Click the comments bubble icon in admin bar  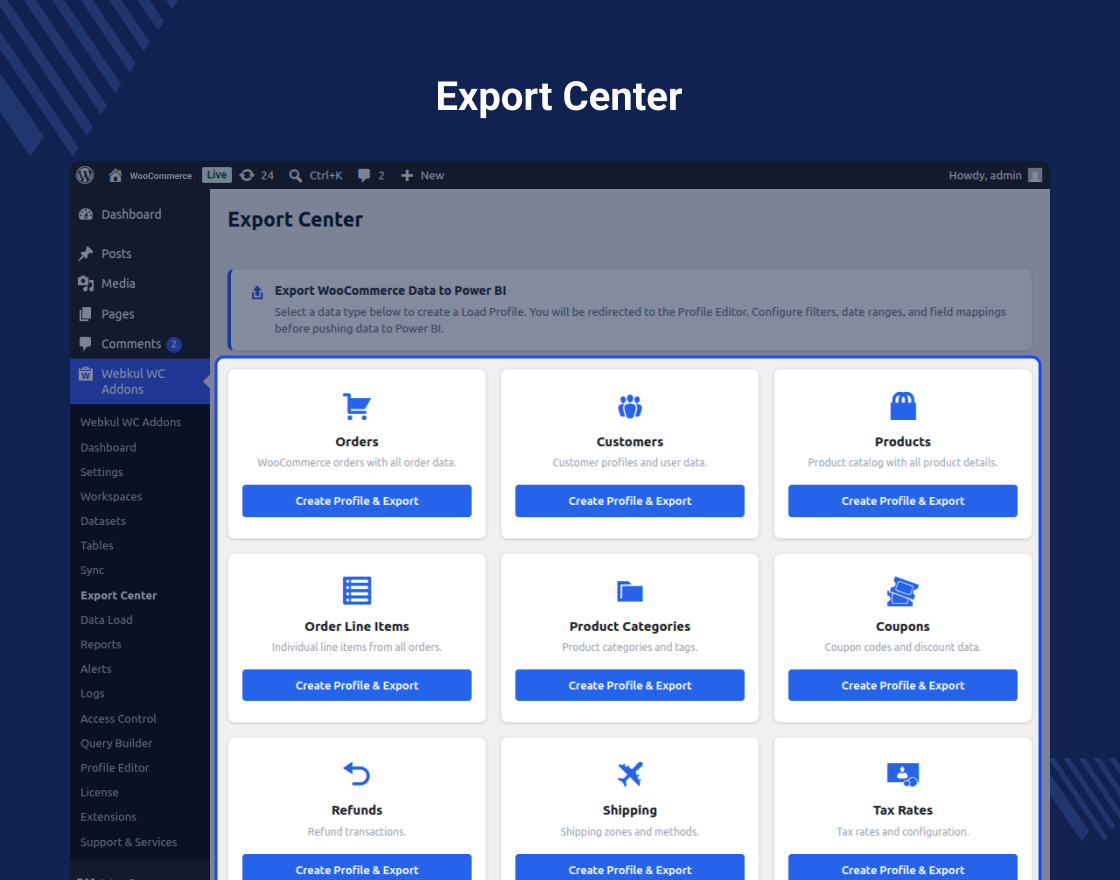click(x=364, y=176)
